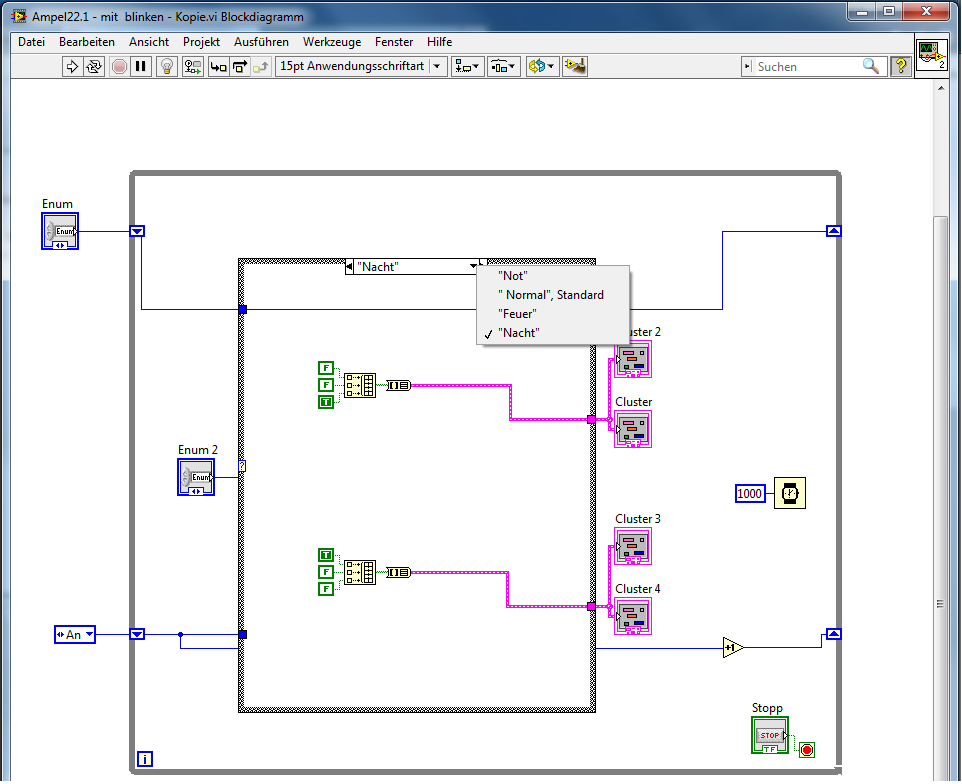Click the case selector label dropdown arrow
The height and width of the screenshot is (784, 962).
(x=473, y=267)
